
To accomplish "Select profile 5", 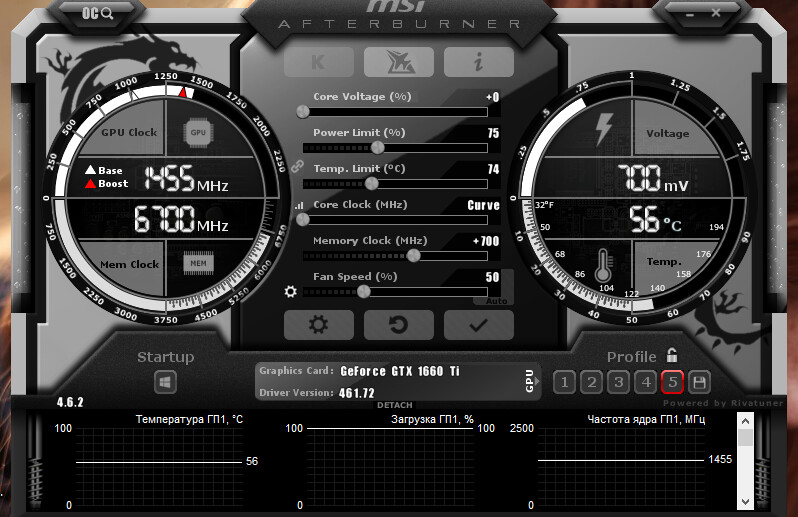I will pyautogui.click(x=672, y=382).
